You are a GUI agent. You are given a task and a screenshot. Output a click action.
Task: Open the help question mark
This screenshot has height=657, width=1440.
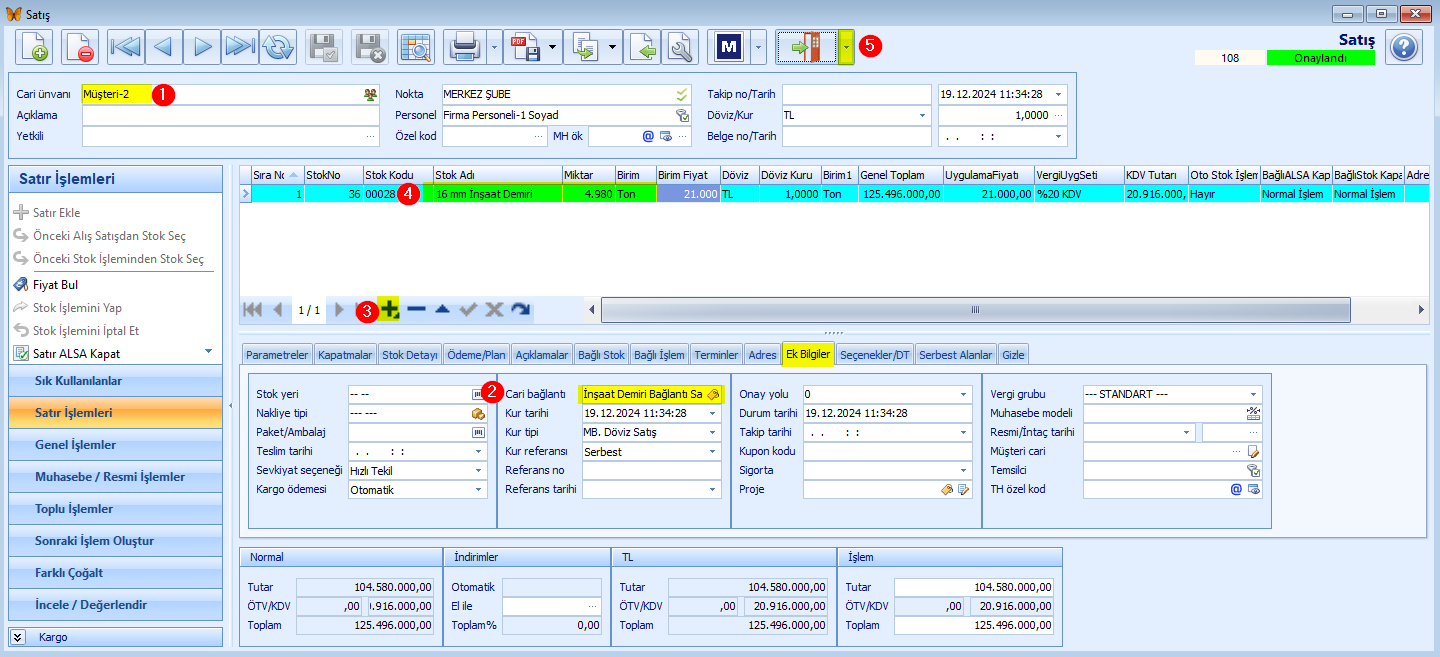click(x=1404, y=47)
